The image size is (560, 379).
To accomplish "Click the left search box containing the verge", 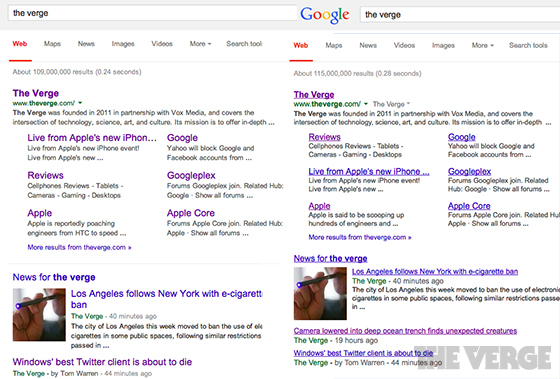I will coord(152,13).
